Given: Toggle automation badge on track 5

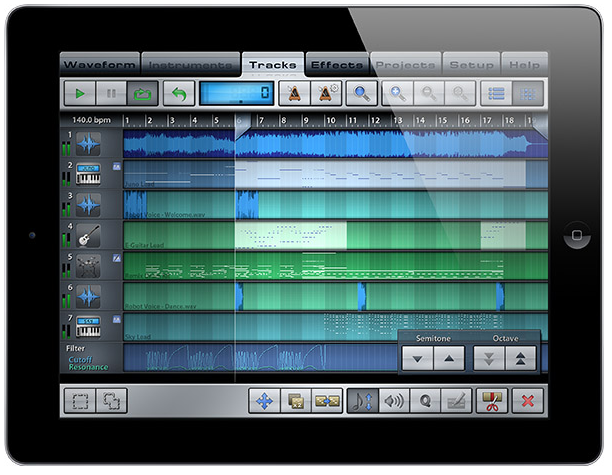Looking at the screenshot, I should point(116,258).
